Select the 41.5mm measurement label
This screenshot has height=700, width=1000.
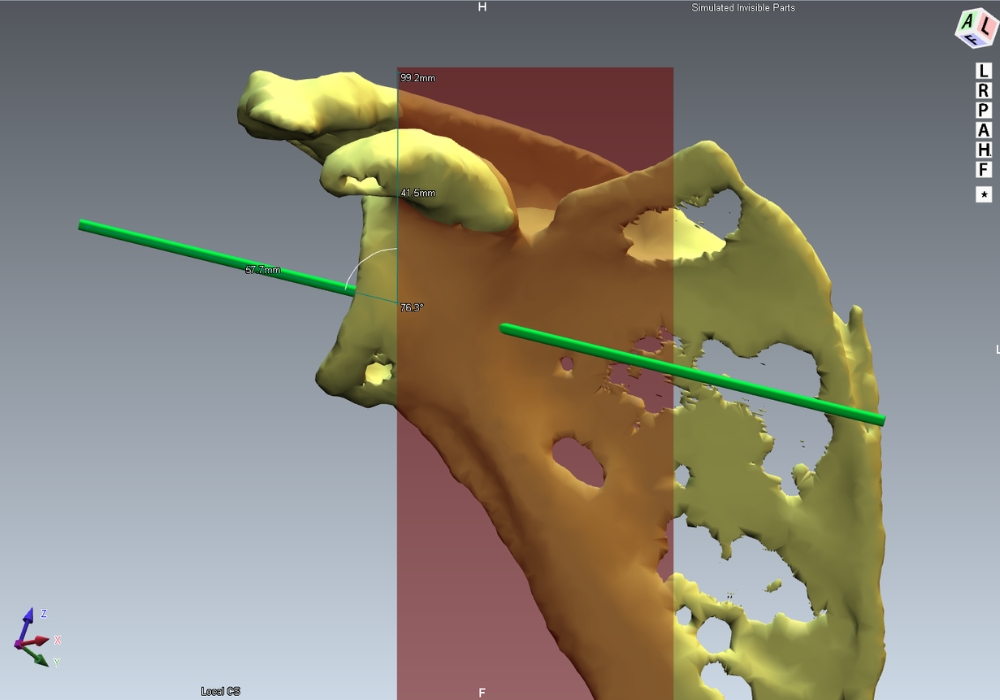click(x=418, y=193)
